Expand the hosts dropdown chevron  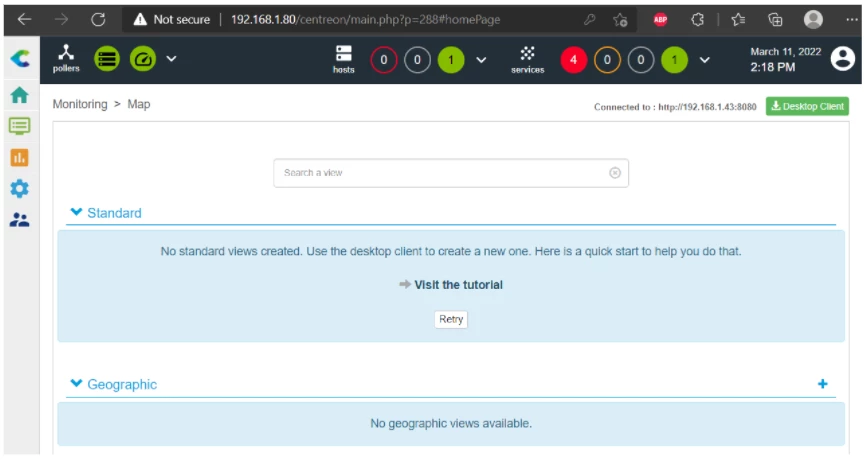(x=481, y=60)
